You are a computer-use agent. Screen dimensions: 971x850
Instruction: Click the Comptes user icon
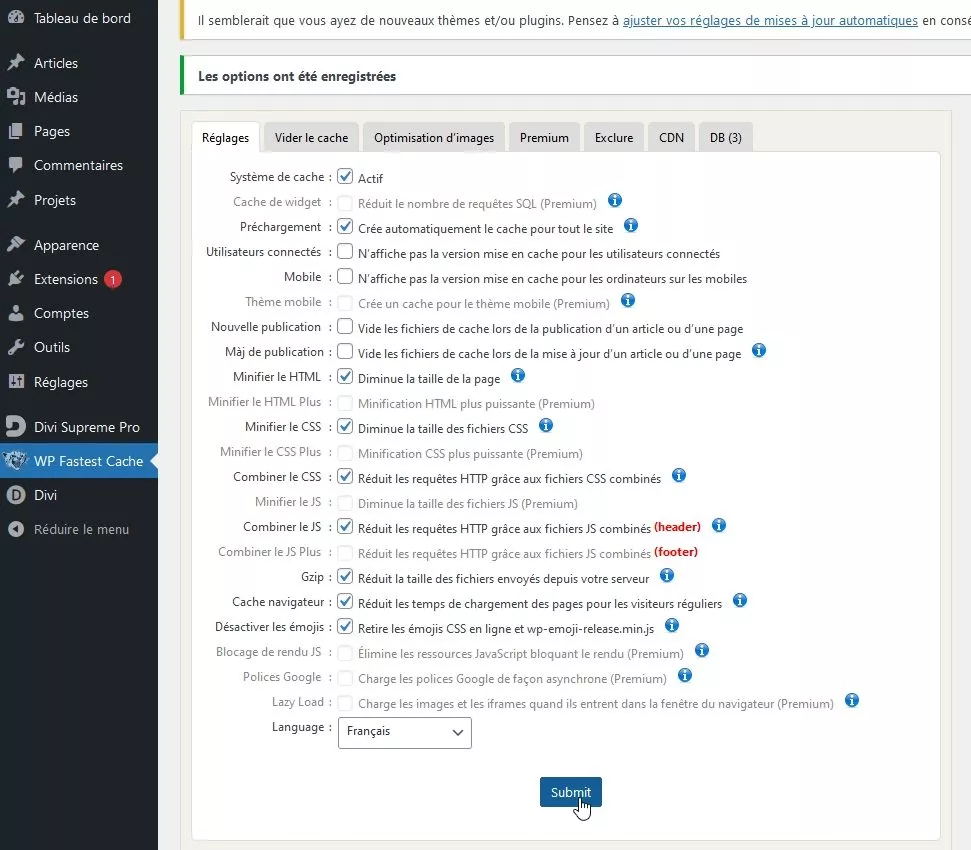[15, 313]
